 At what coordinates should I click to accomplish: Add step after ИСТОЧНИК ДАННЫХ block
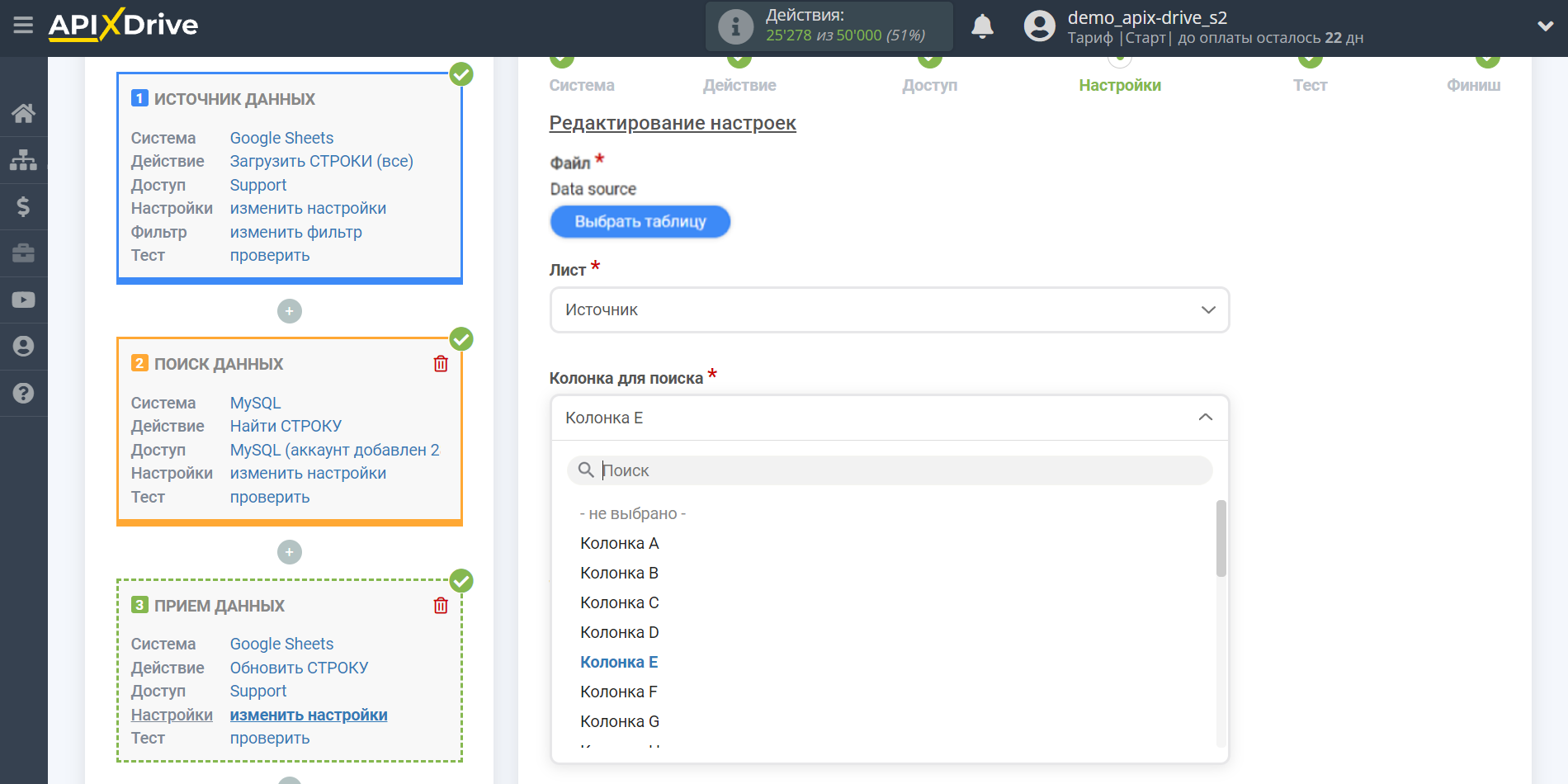pyautogui.click(x=290, y=311)
